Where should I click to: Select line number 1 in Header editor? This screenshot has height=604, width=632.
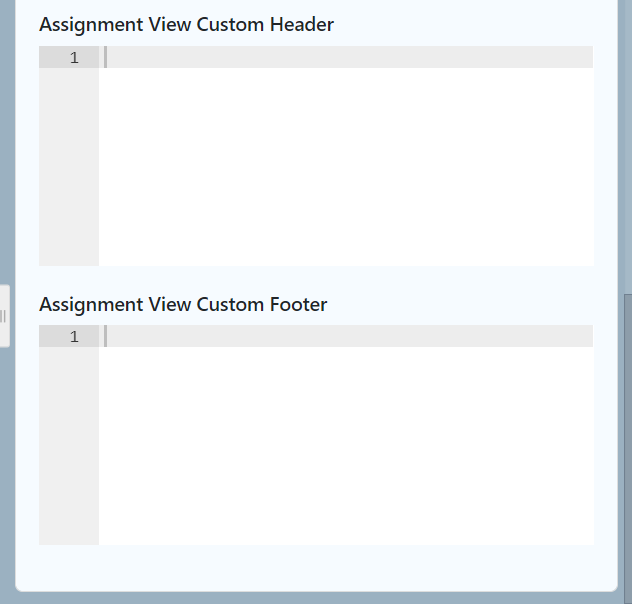[x=74, y=58]
